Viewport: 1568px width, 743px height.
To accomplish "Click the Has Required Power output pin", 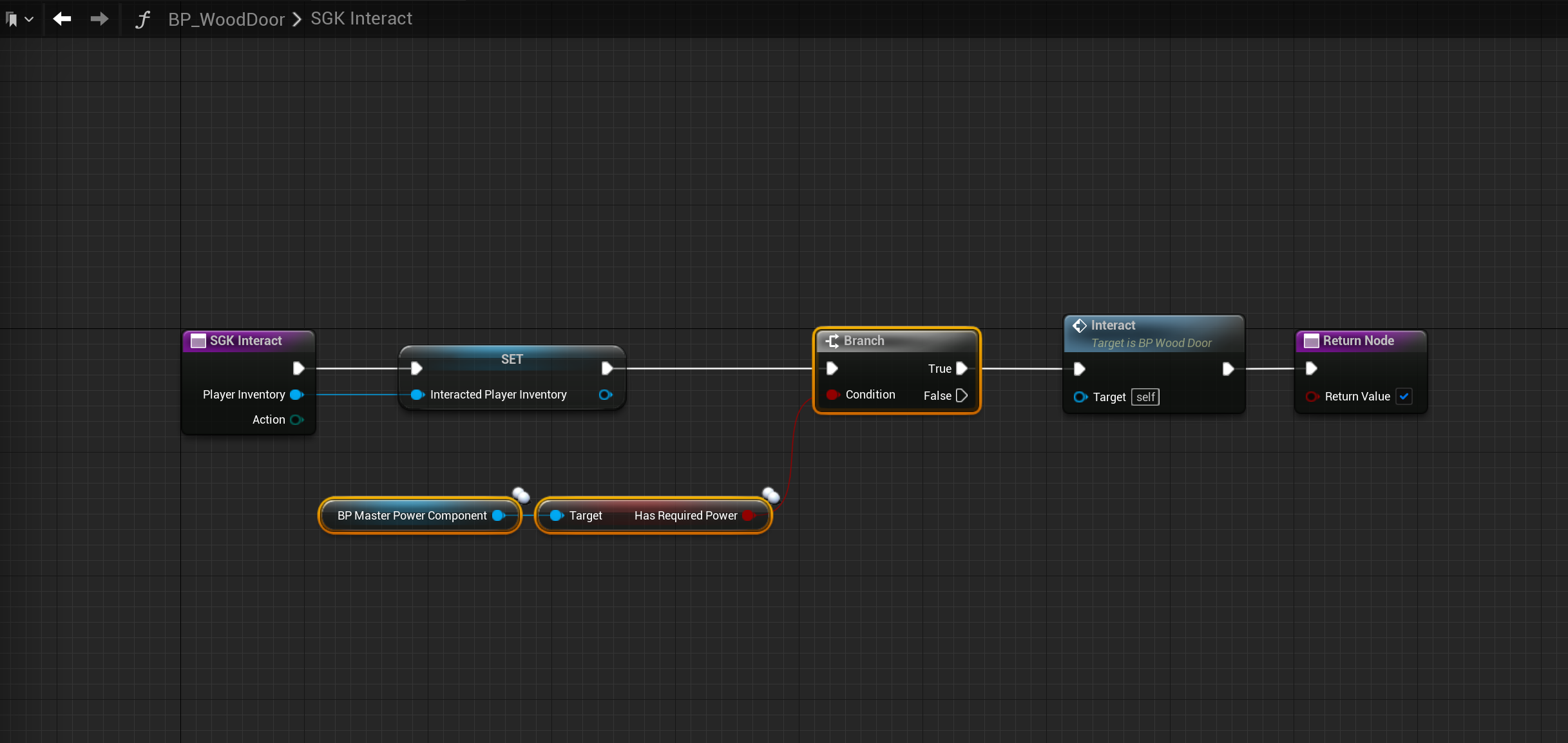I will point(748,516).
